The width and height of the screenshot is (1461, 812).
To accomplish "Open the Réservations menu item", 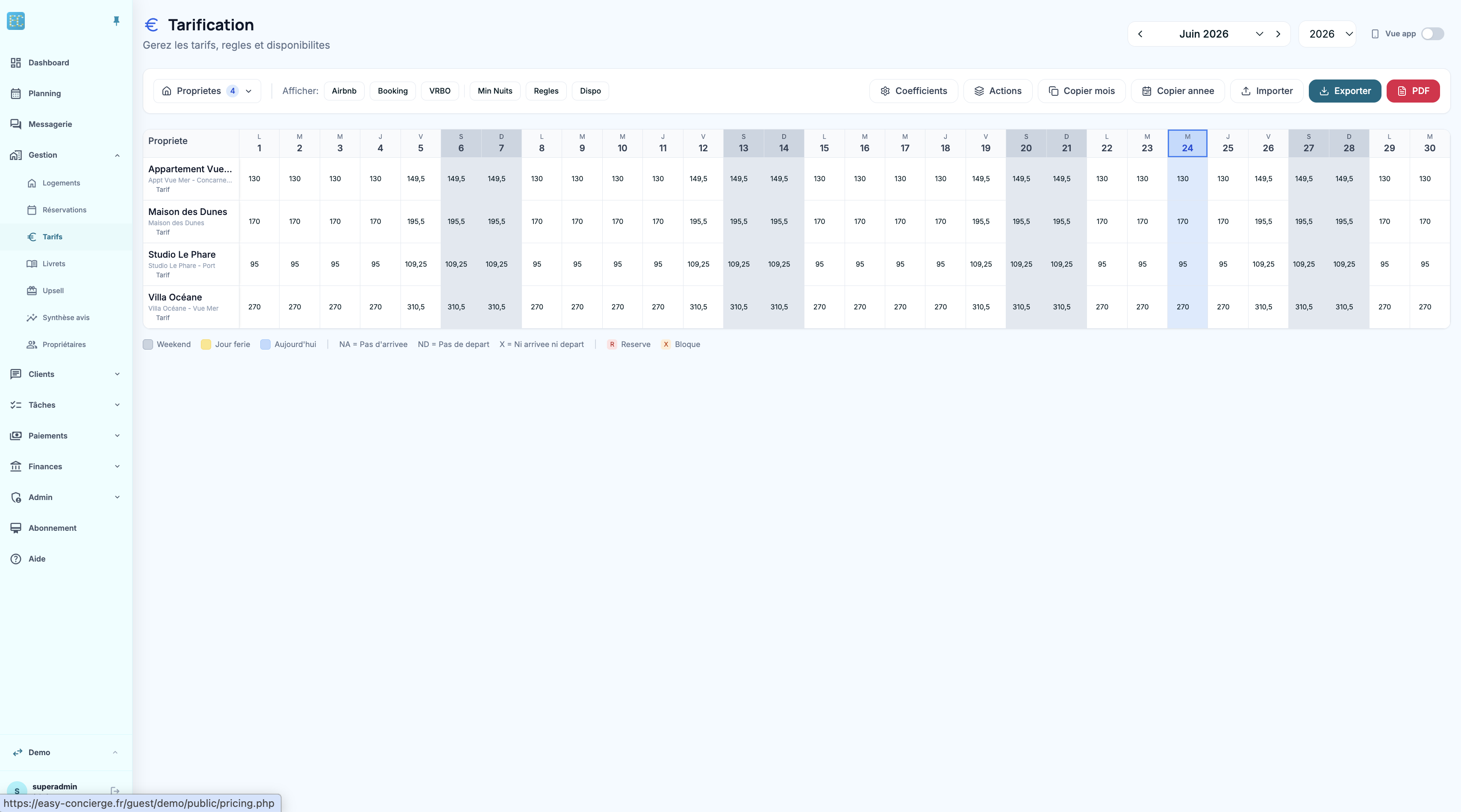I will pos(66,210).
